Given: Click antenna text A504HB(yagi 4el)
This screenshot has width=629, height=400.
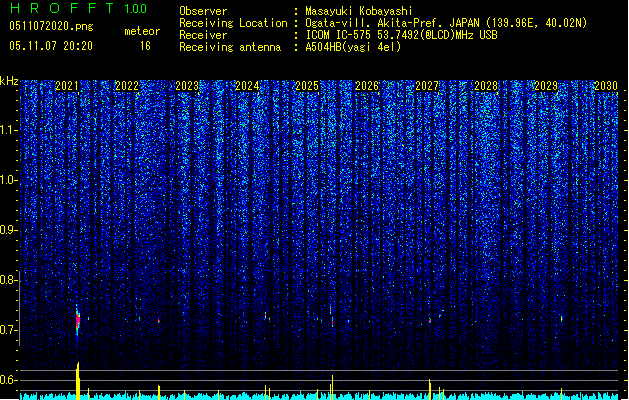Looking at the screenshot, I should pos(353,47).
